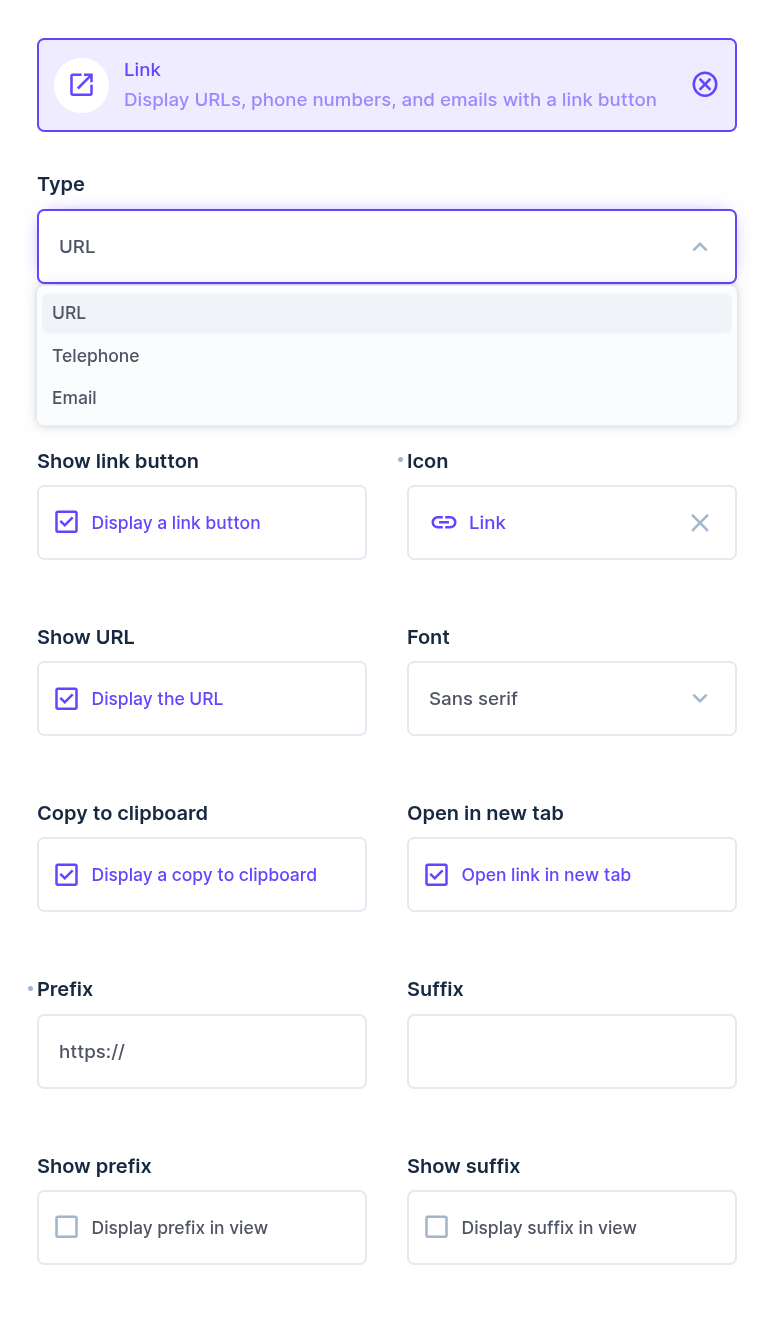
Task: Check Display suffix in view option
Action: coord(437,1227)
